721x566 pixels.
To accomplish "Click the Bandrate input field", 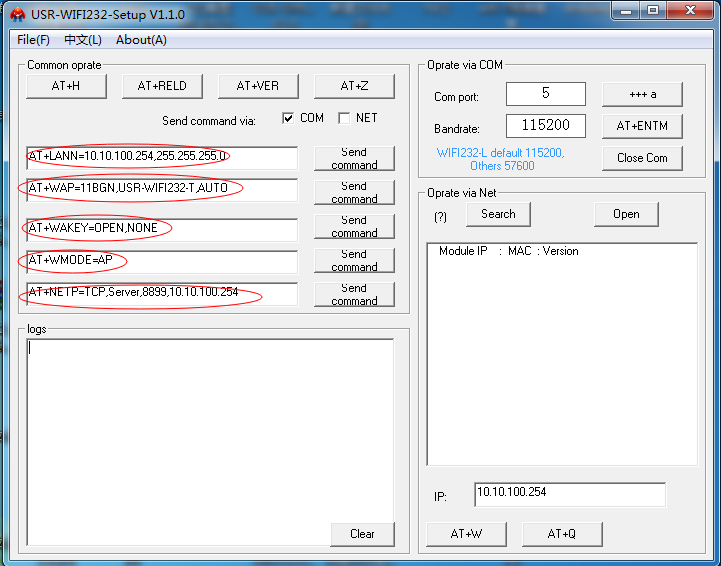I will click(545, 126).
